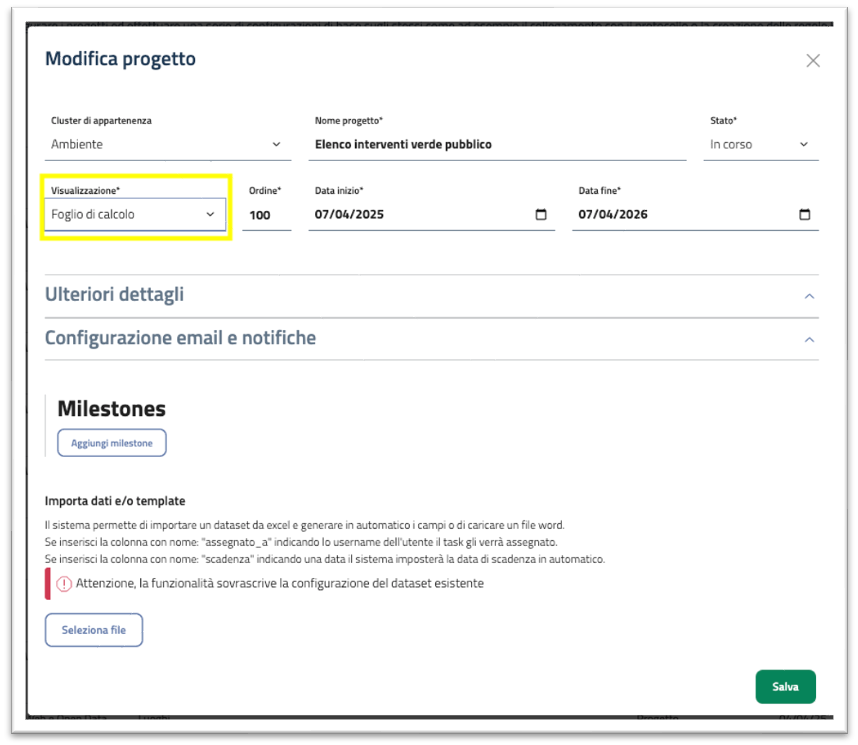
Task: Save the project with the Salva button
Action: pos(785,687)
